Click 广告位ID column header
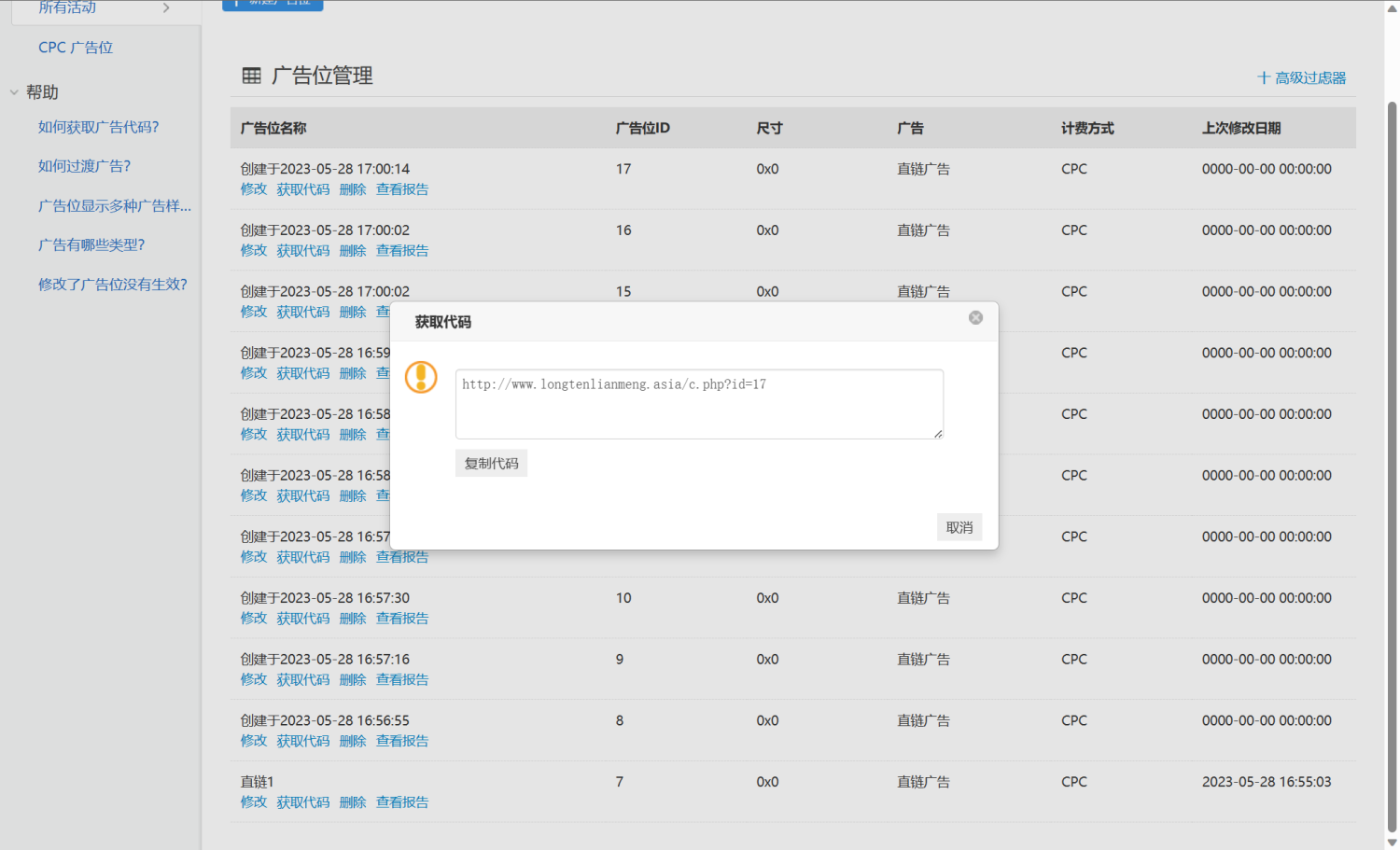The width and height of the screenshot is (1400, 850). [643, 128]
